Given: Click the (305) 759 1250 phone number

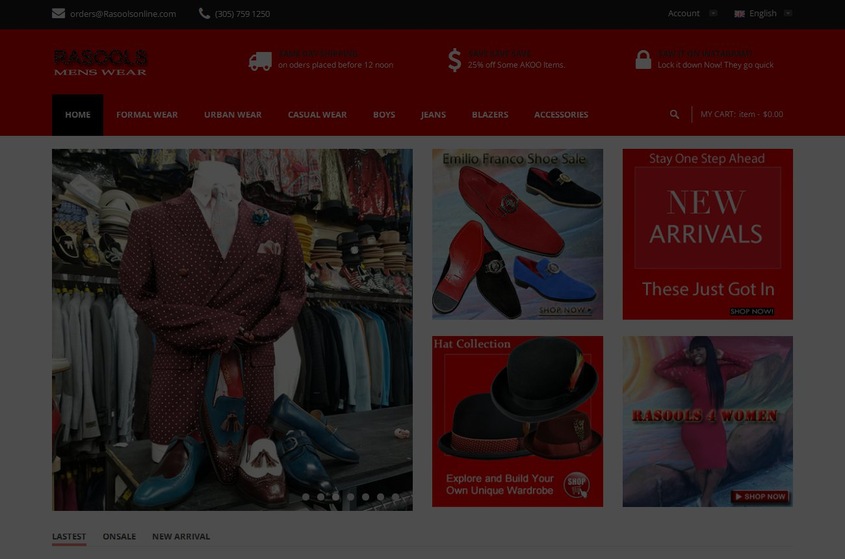Looking at the screenshot, I should coord(243,14).
